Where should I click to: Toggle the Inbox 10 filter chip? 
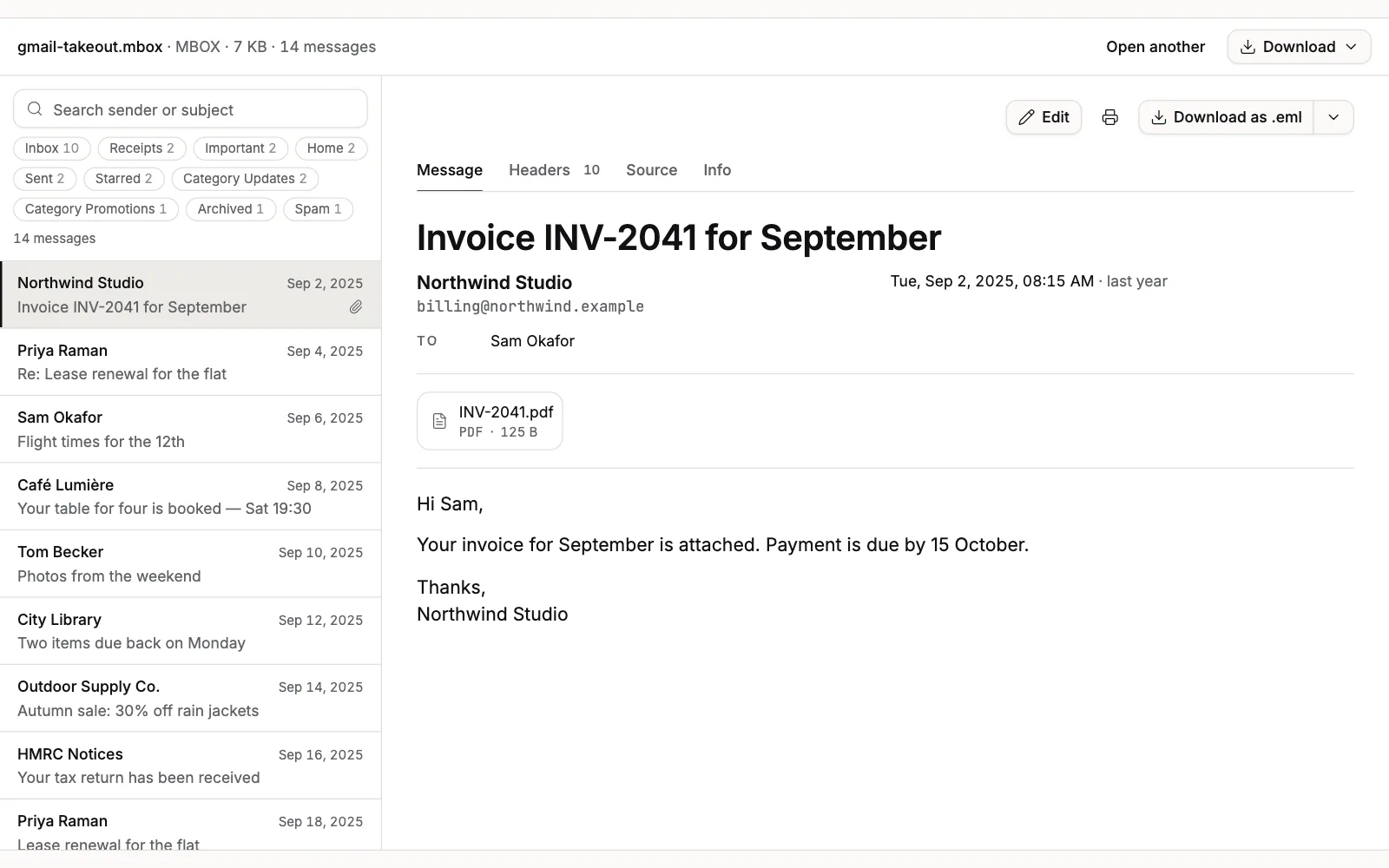pyautogui.click(x=52, y=148)
